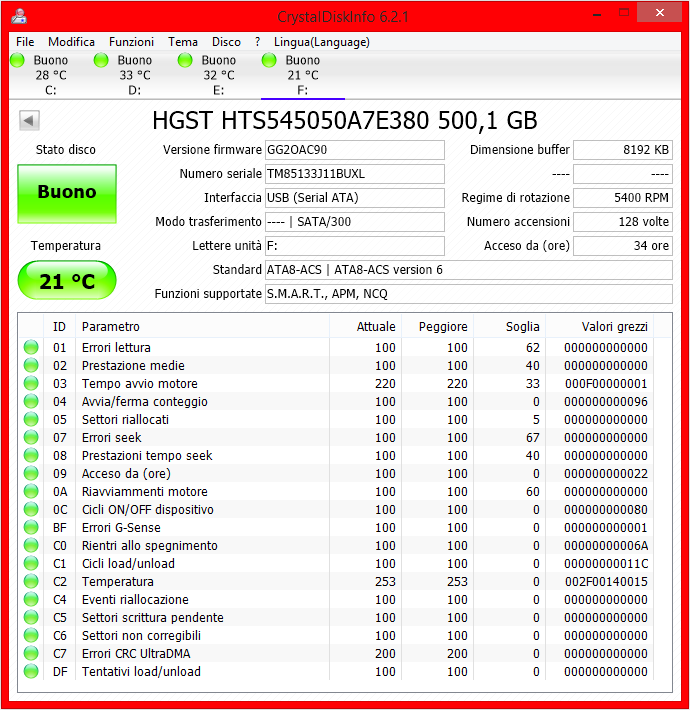Click status circle for Settori scrittura pendente

click(x=31, y=618)
